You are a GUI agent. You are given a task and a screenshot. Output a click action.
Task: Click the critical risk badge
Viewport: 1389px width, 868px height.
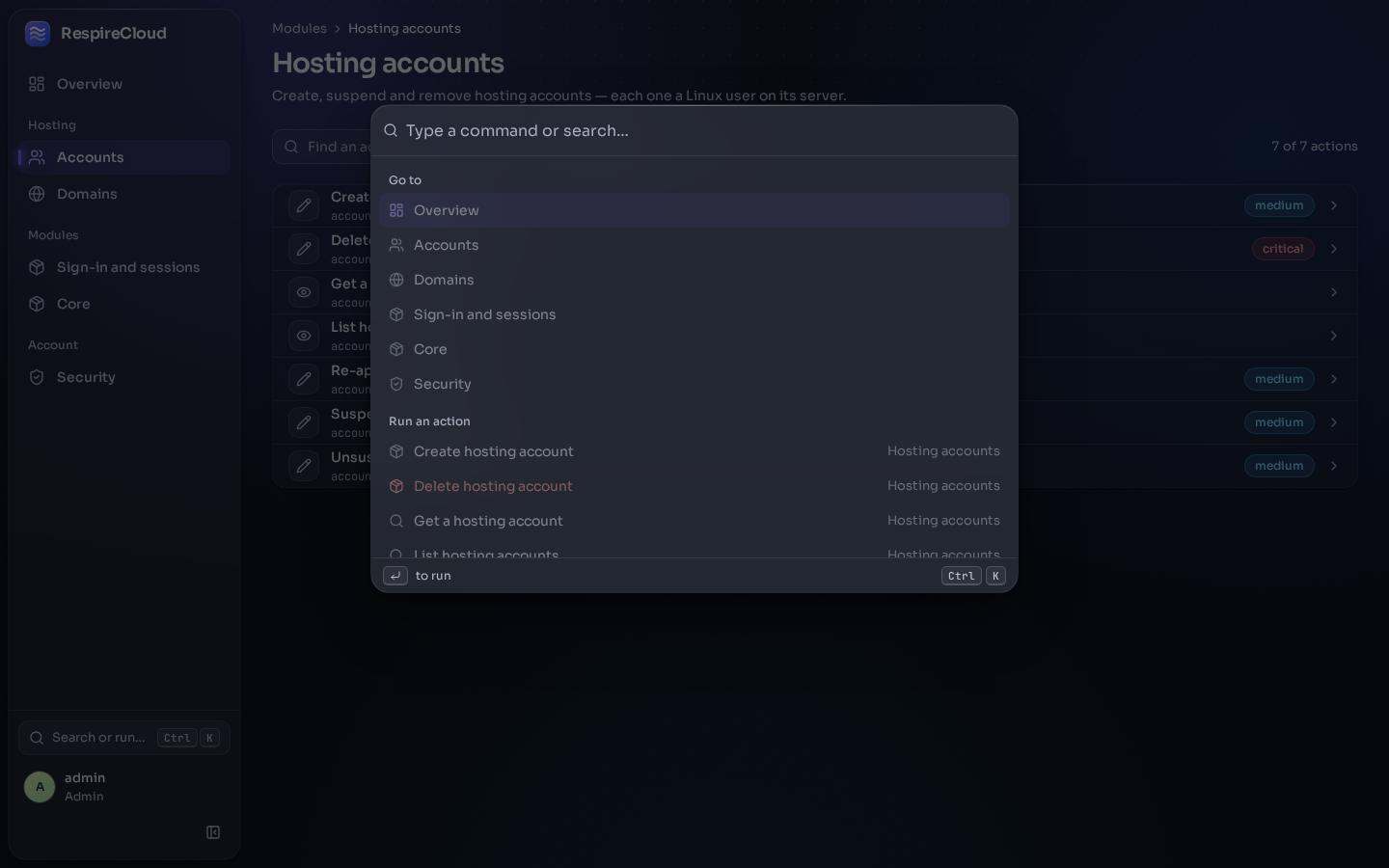(x=1283, y=249)
